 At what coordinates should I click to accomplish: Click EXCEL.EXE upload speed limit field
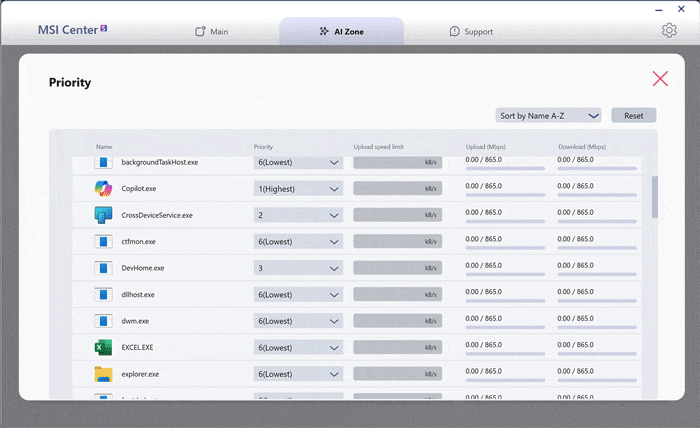click(x=397, y=347)
